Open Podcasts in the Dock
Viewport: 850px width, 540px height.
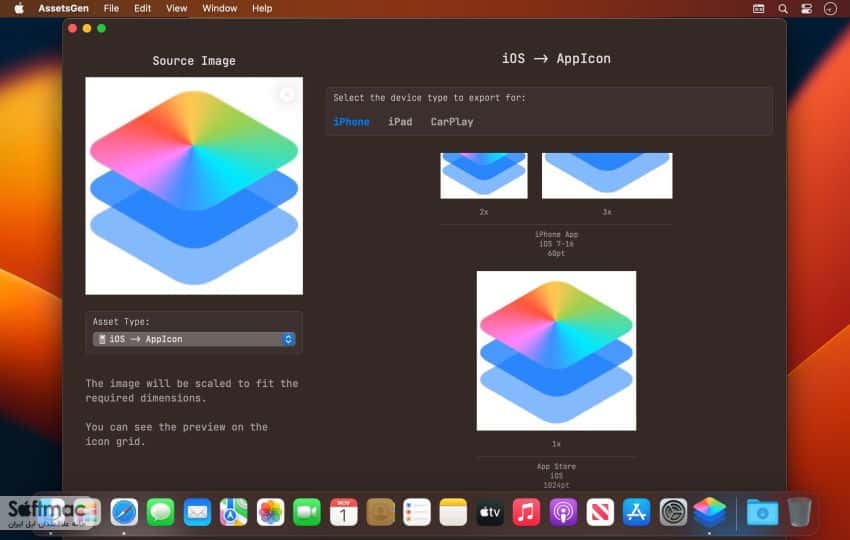pos(563,512)
